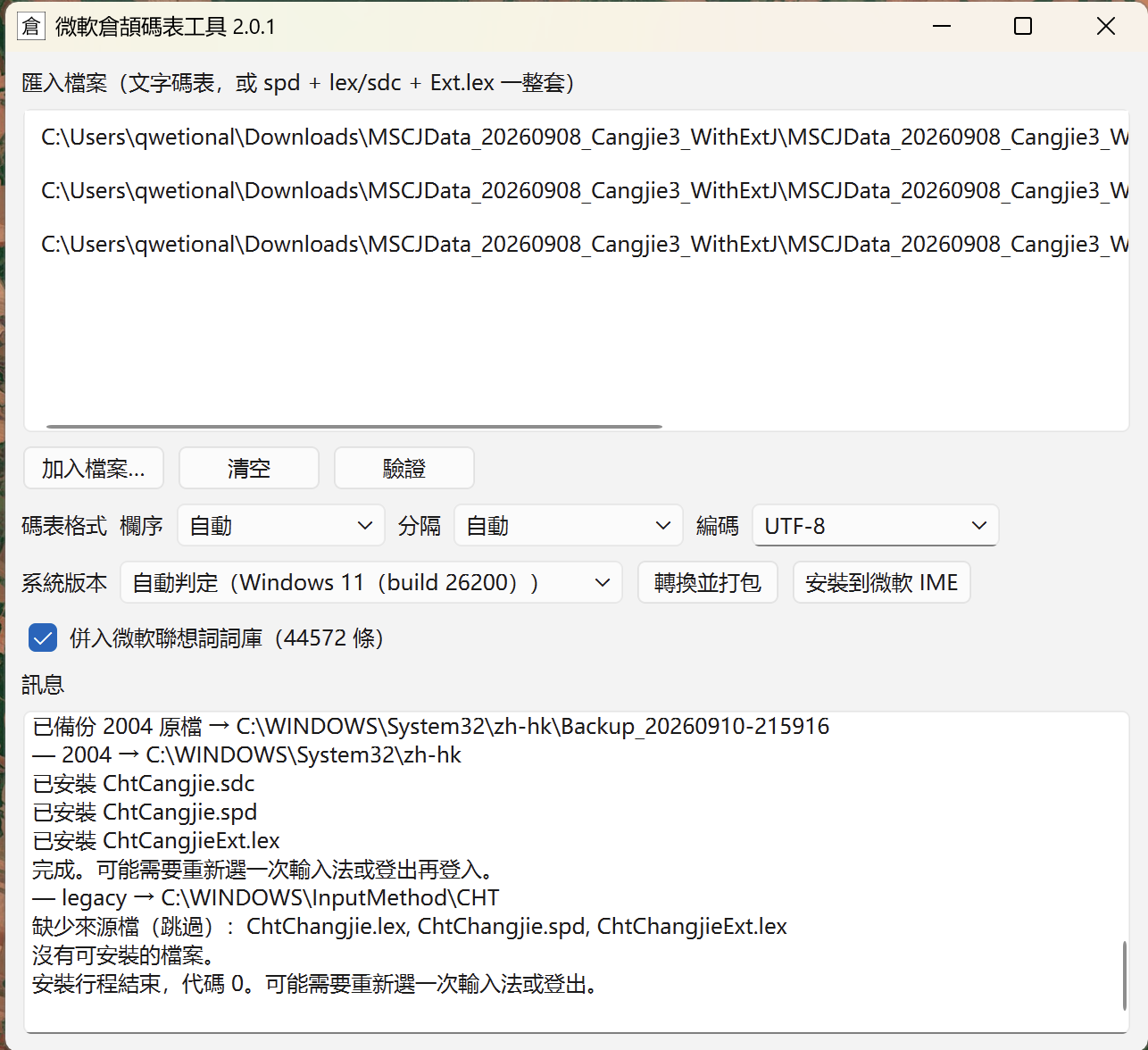Click the 安裝行程結束，代碼 0 log line
The image size is (1148, 1050).
tap(315, 984)
